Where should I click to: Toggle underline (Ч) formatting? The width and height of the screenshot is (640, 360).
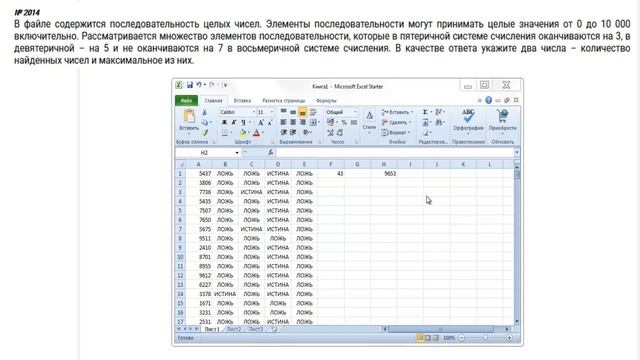[243, 122]
